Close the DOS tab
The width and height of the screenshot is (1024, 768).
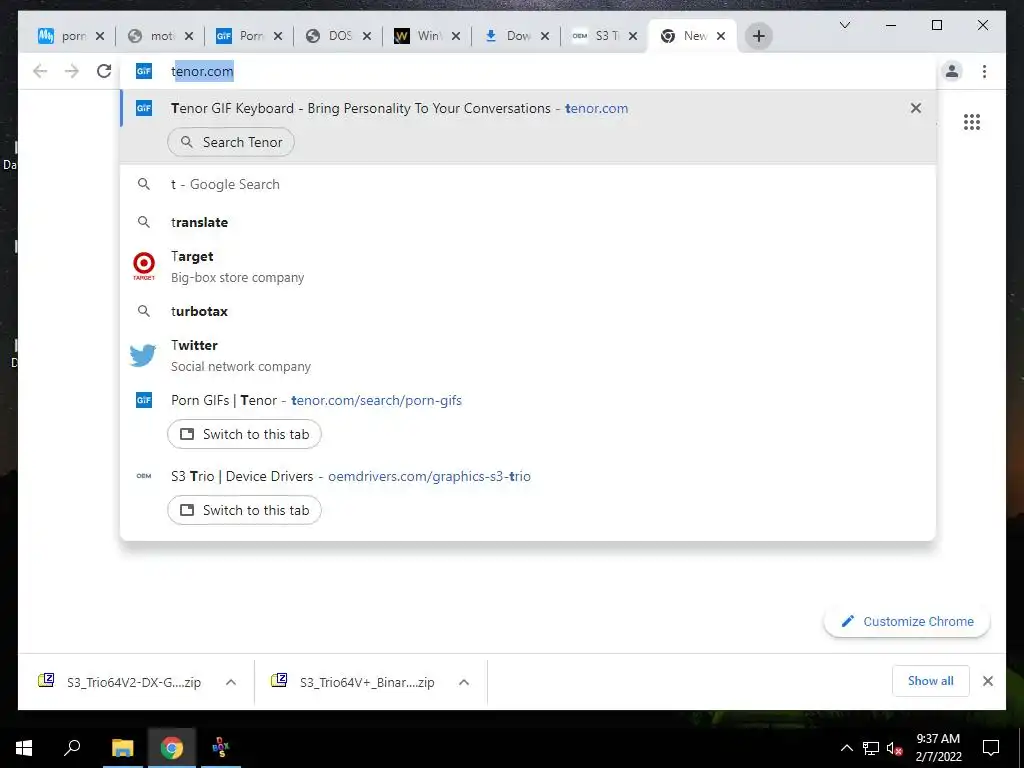pyautogui.click(x=366, y=36)
